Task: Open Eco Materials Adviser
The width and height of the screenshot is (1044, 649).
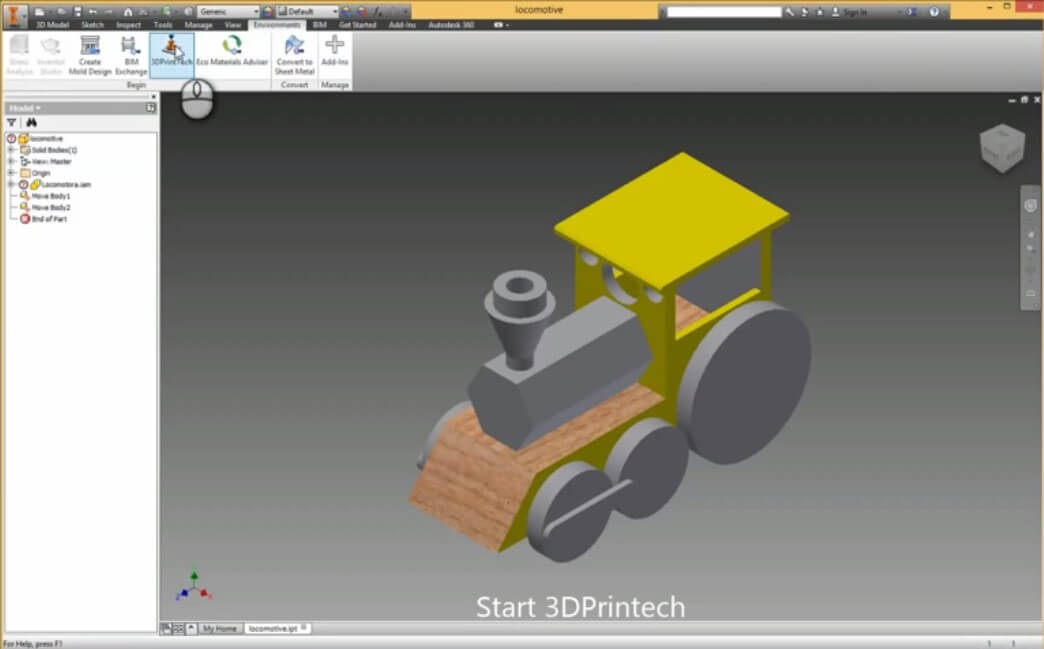Action: point(232,54)
